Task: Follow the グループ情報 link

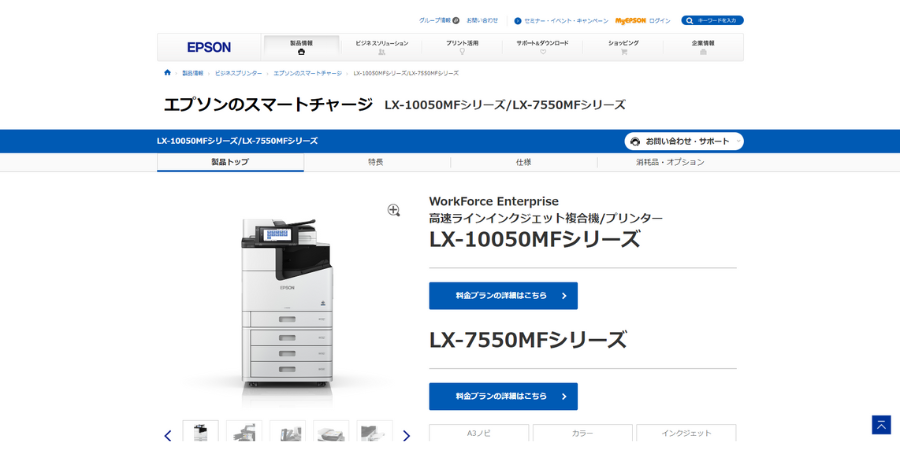Action: (439, 21)
